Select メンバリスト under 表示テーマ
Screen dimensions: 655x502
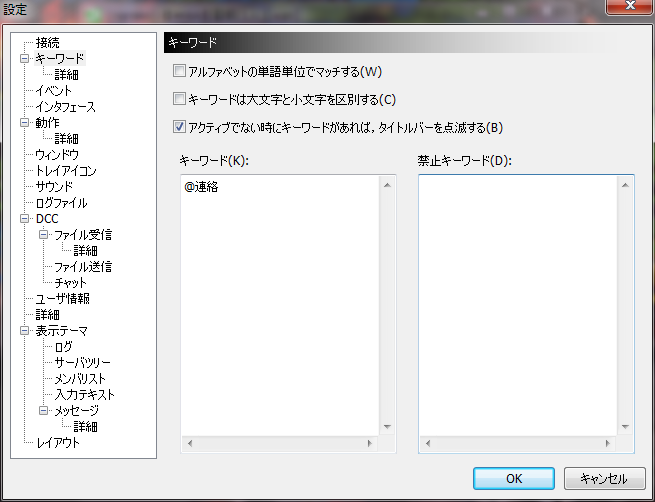point(80,379)
